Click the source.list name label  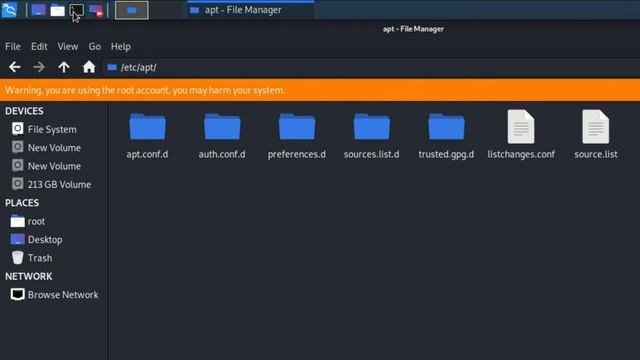click(596, 154)
